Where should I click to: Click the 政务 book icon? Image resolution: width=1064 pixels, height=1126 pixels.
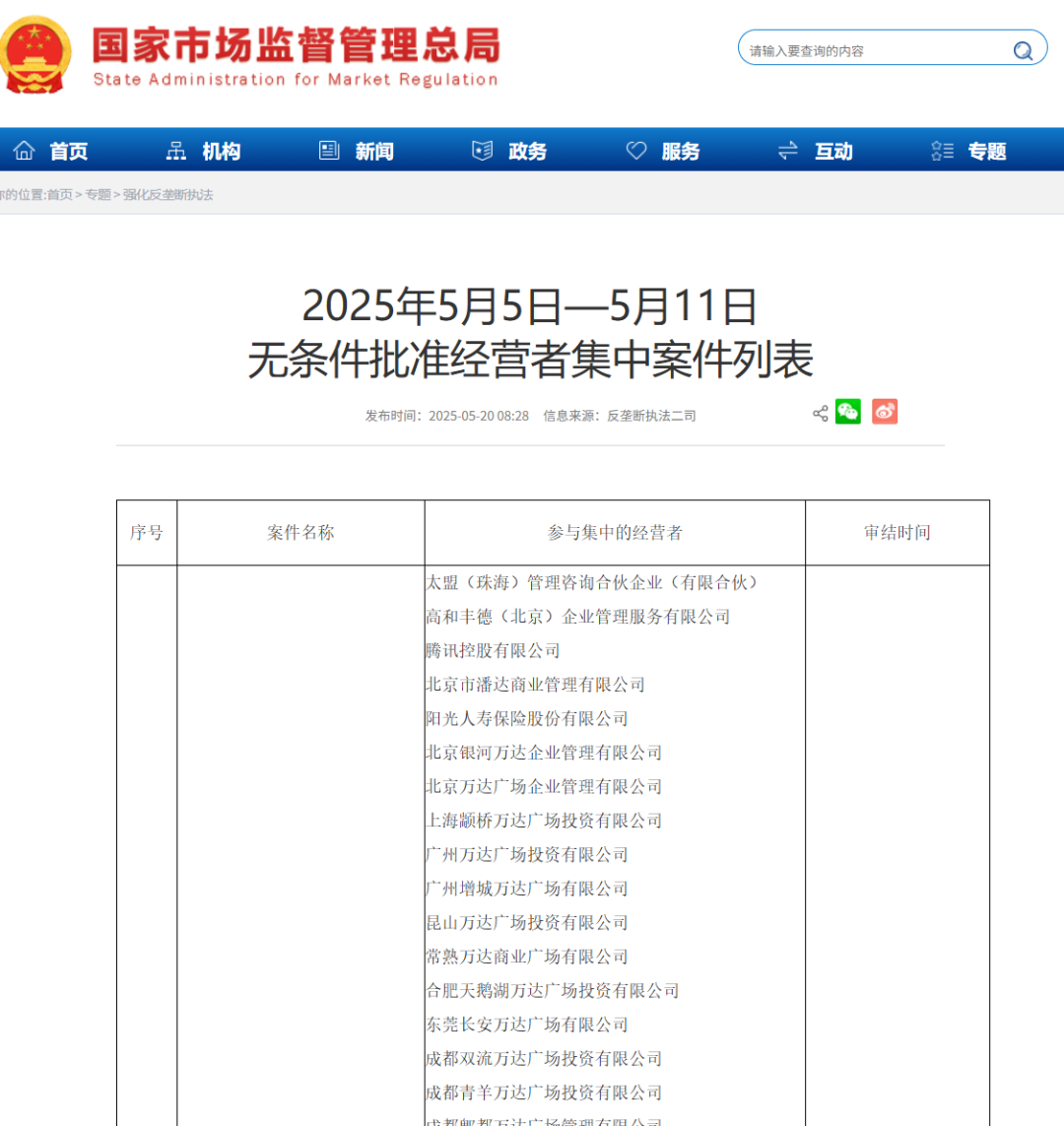(x=483, y=150)
